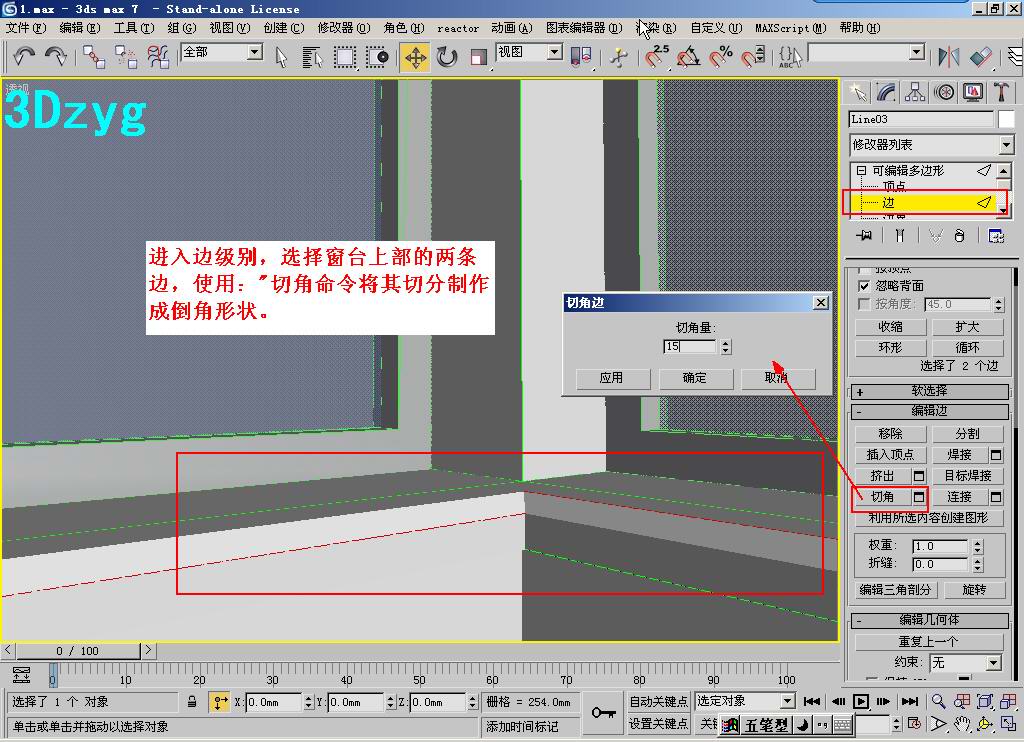Toggle the 忽略背面 checkbox
This screenshot has height=742, width=1024.
coord(864,286)
